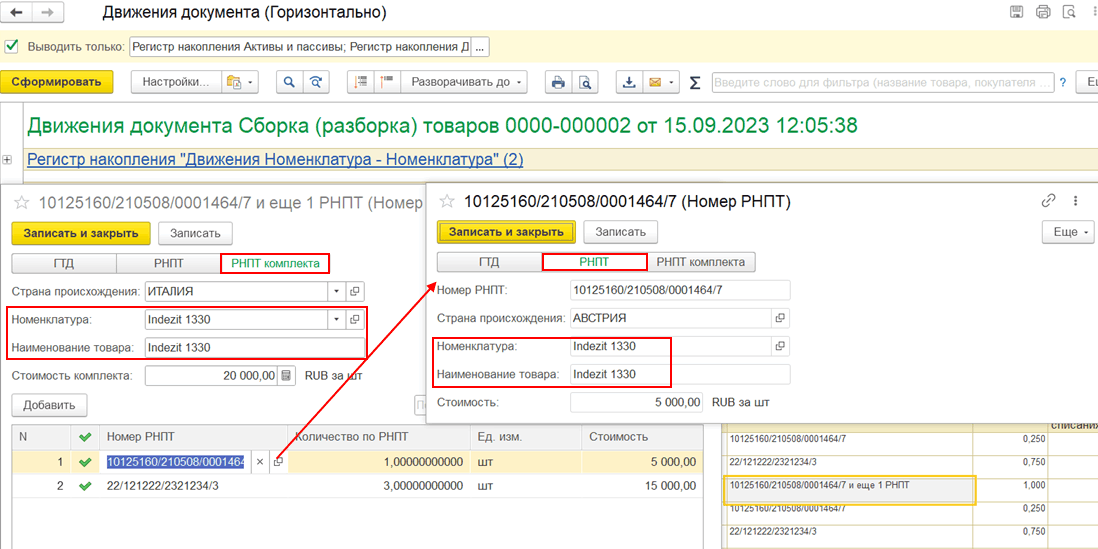Click the Добавить button

coord(49,405)
